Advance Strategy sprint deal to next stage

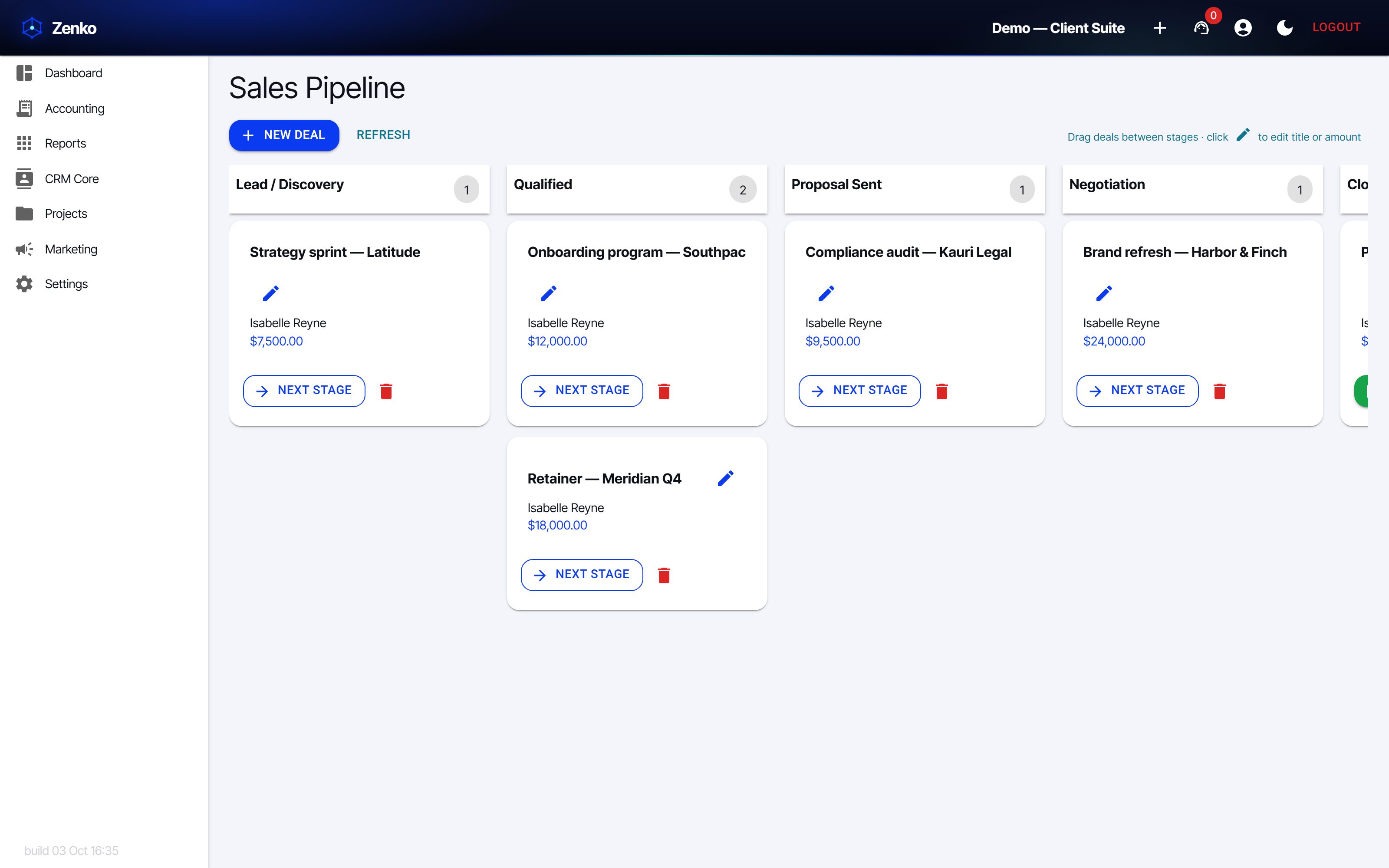click(x=304, y=391)
